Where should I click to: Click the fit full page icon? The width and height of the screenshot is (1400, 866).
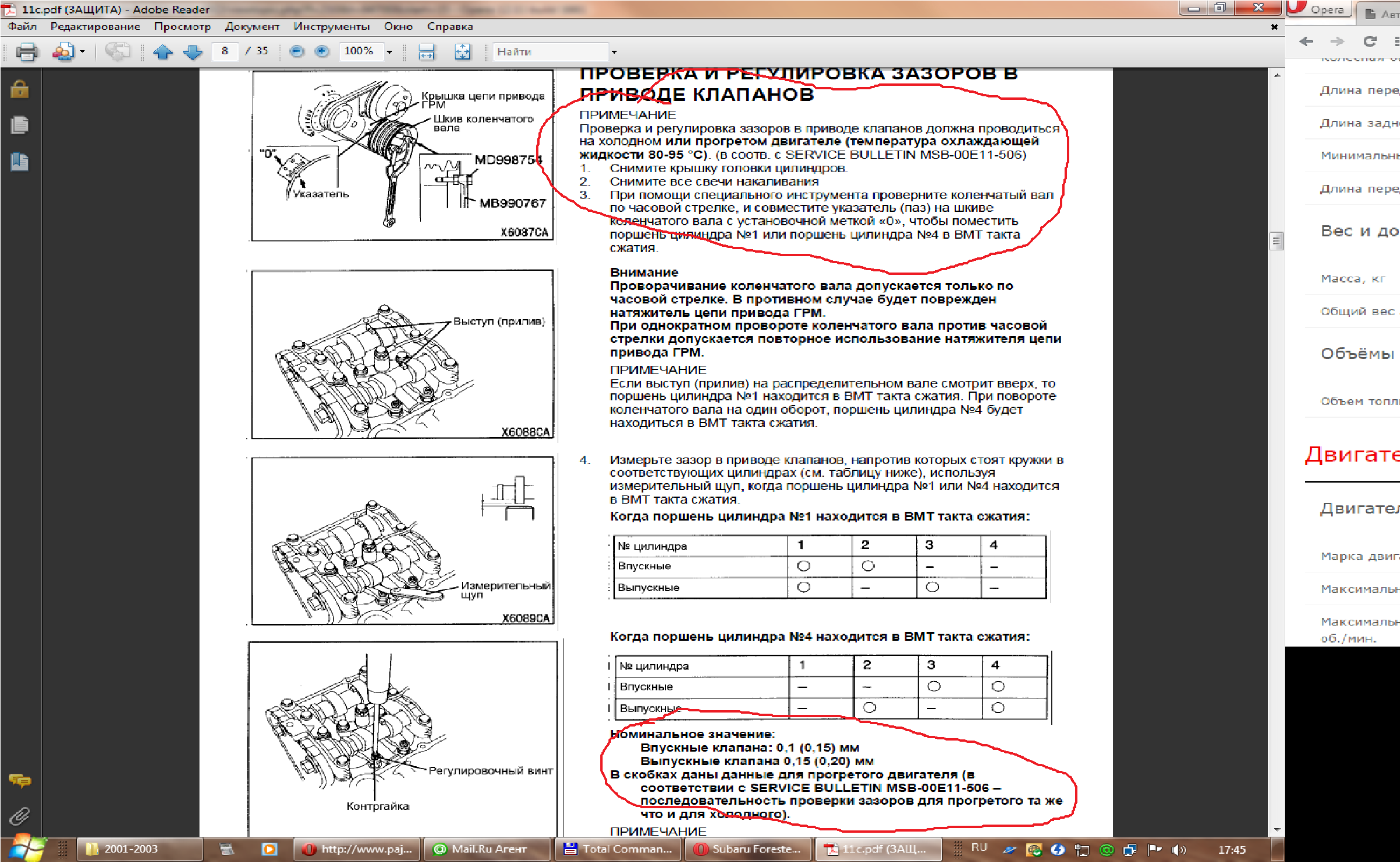click(x=462, y=52)
